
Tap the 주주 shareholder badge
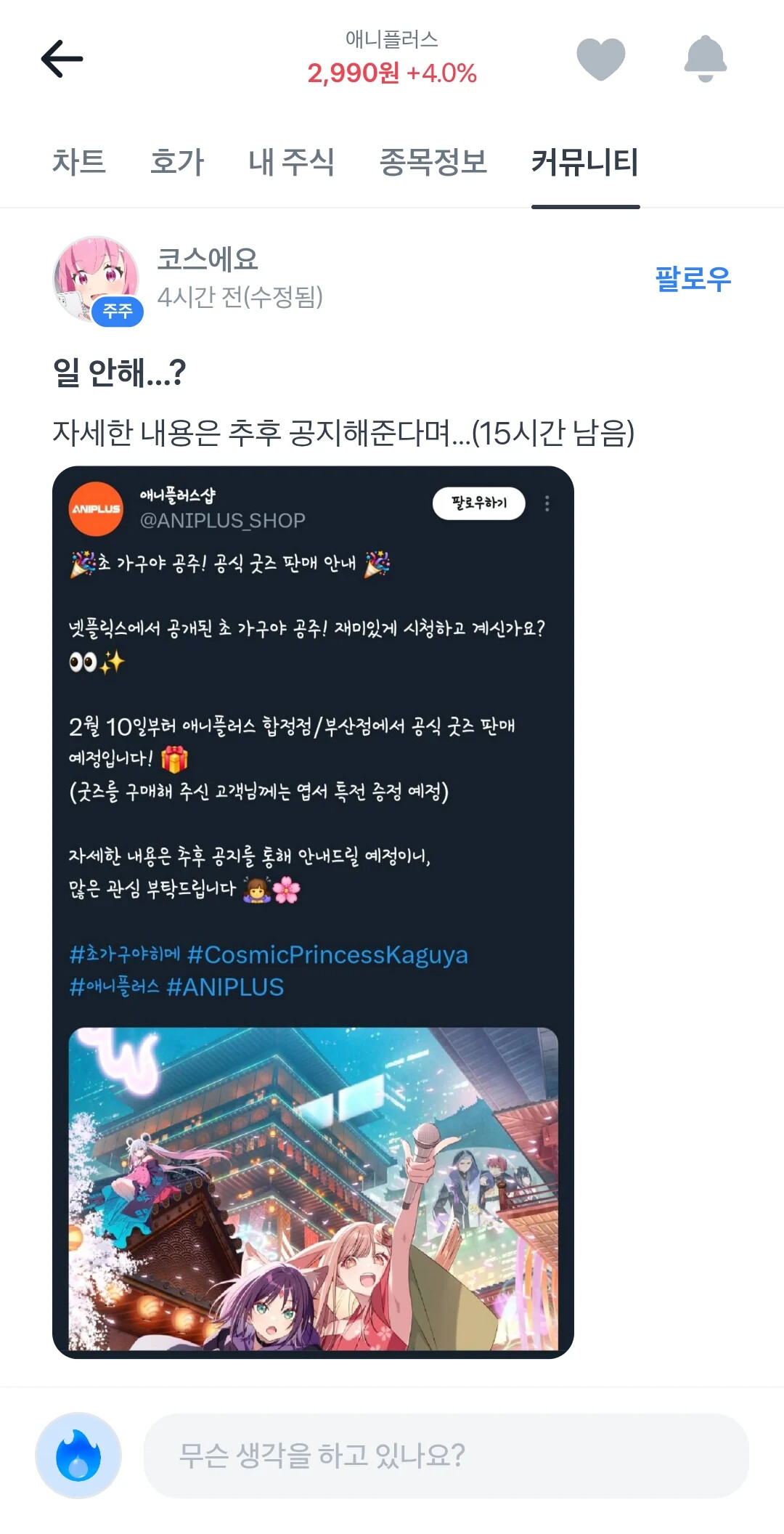(x=118, y=312)
